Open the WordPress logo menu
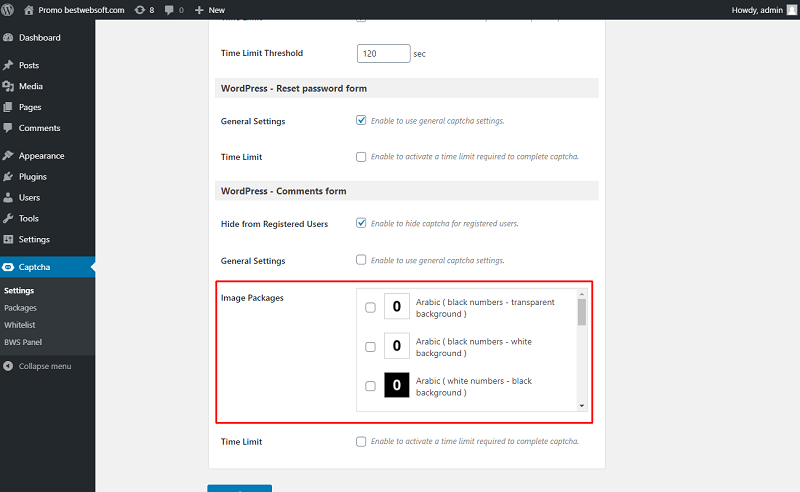800x492 pixels. [8, 10]
